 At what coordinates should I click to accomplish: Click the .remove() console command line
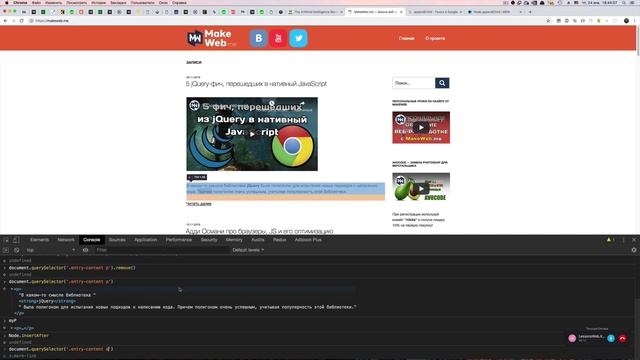[x=72, y=268]
